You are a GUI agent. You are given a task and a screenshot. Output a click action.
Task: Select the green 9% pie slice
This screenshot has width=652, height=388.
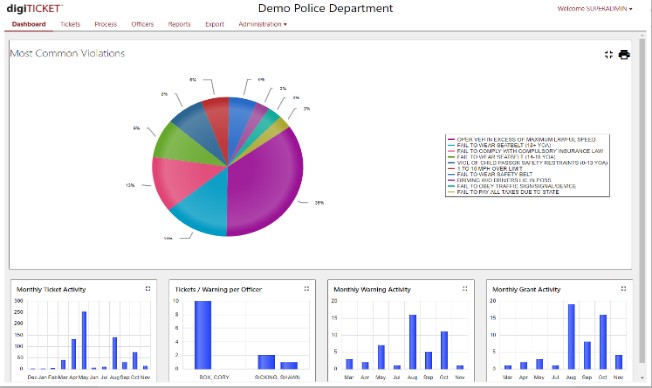179,143
